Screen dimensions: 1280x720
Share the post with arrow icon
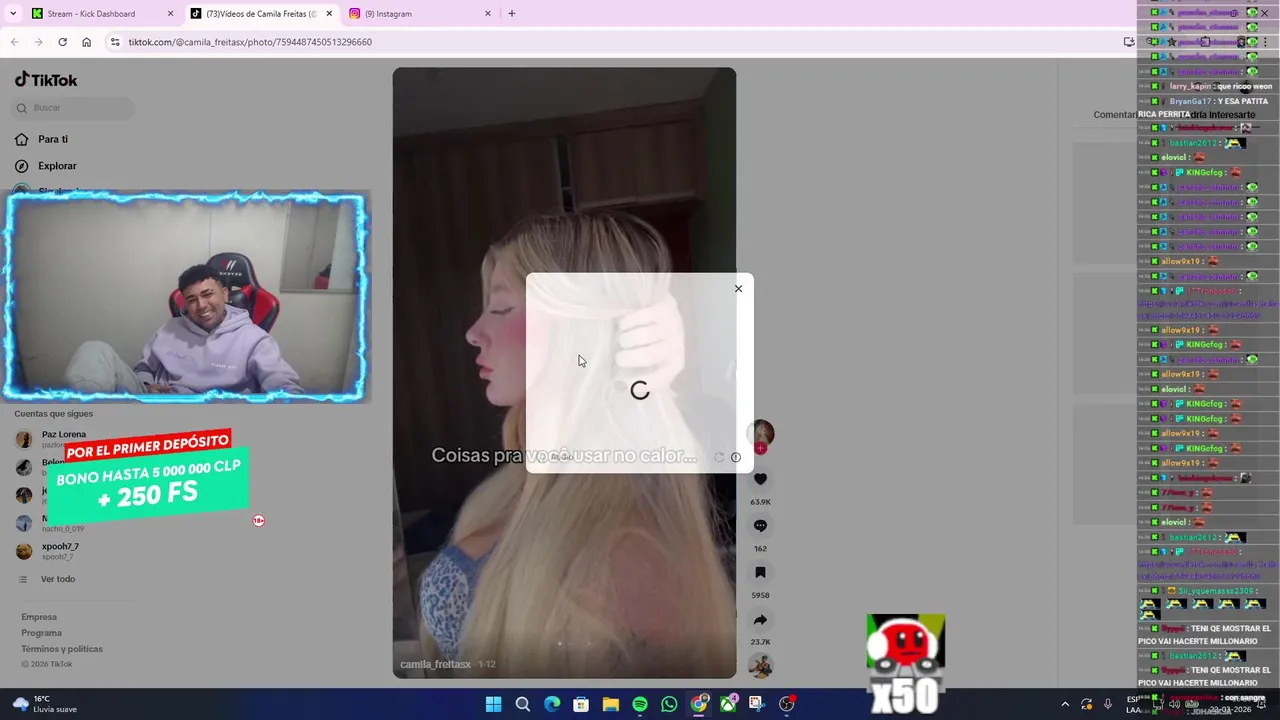click(x=760, y=620)
